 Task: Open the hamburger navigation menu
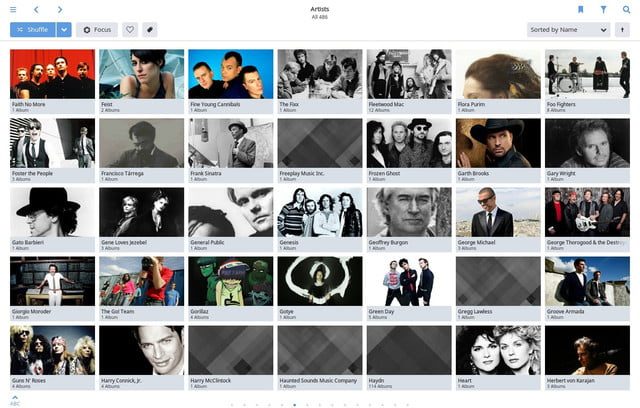(13, 9)
